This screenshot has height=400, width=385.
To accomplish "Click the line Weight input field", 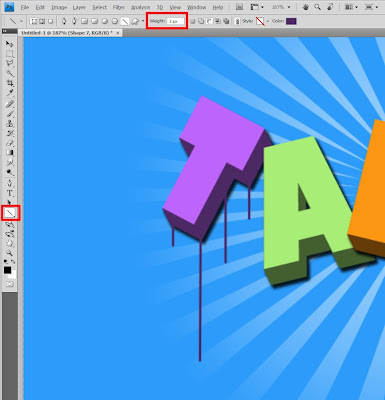I will pos(175,21).
